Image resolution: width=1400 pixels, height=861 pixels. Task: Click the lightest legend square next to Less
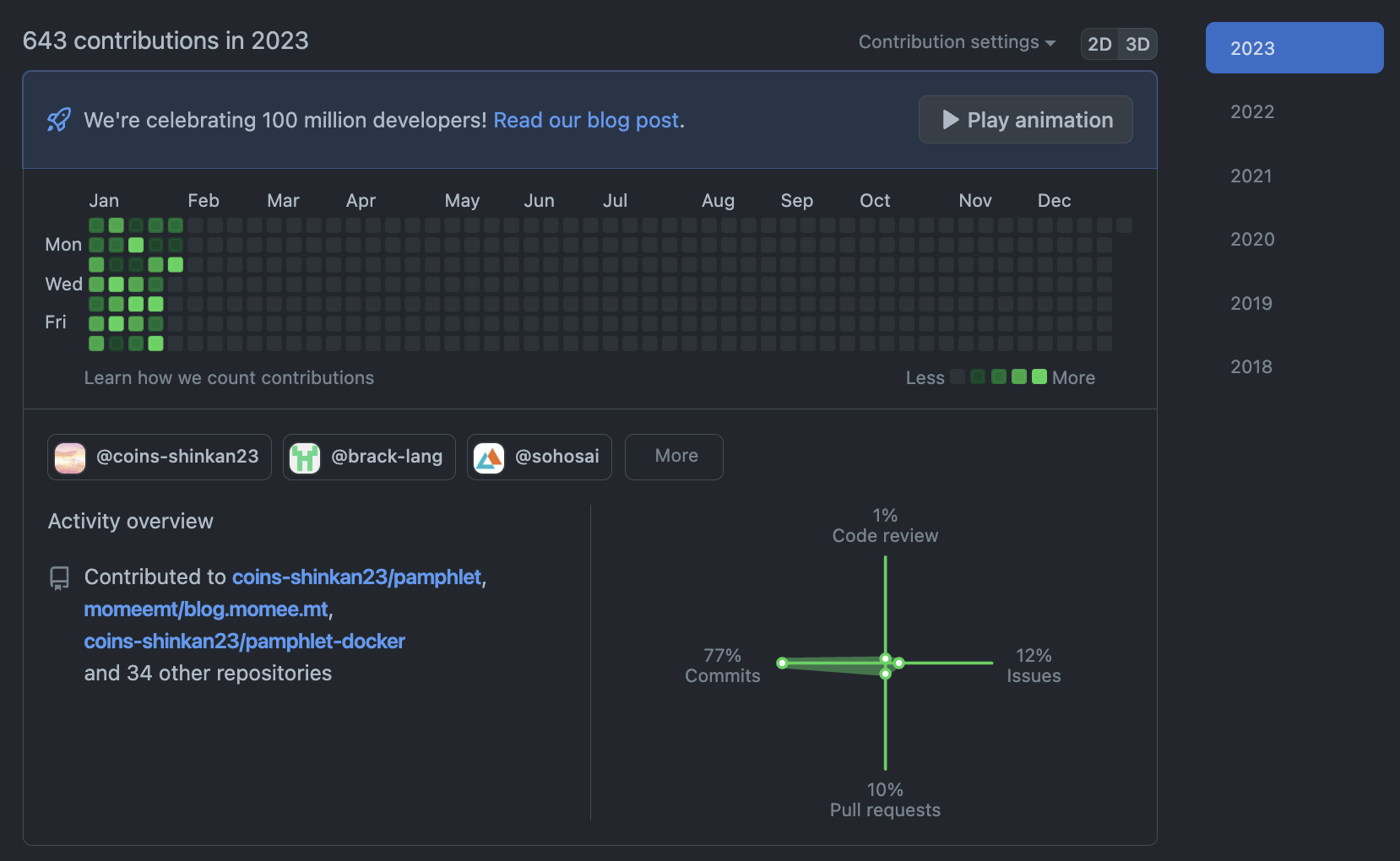pyautogui.click(x=958, y=376)
